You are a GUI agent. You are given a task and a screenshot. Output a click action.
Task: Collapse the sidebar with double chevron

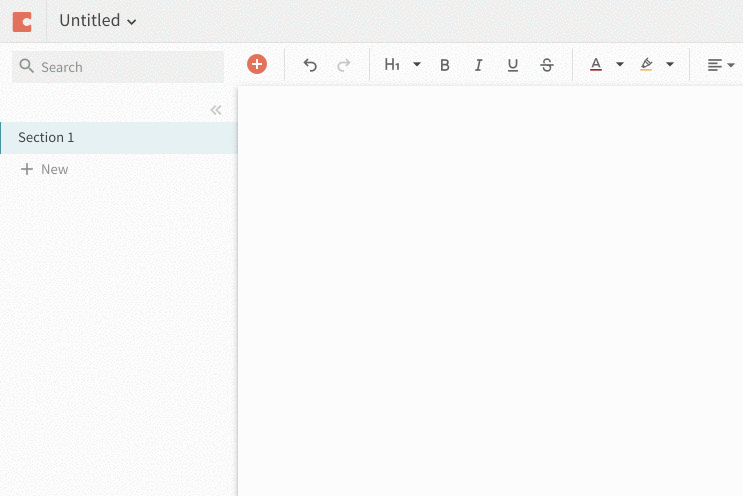[x=216, y=110]
